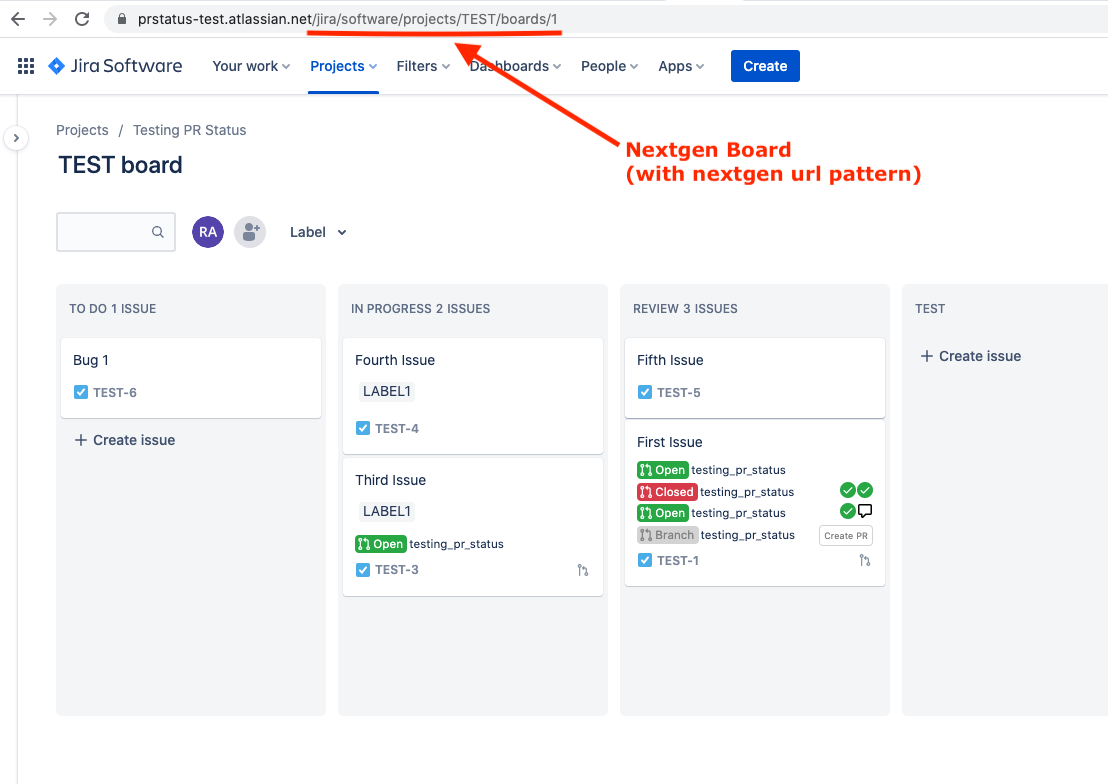The width and height of the screenshot is (1108, 784).
Task: Click the REVIEW 3 ISSUES column header
Action: (685, 309)
